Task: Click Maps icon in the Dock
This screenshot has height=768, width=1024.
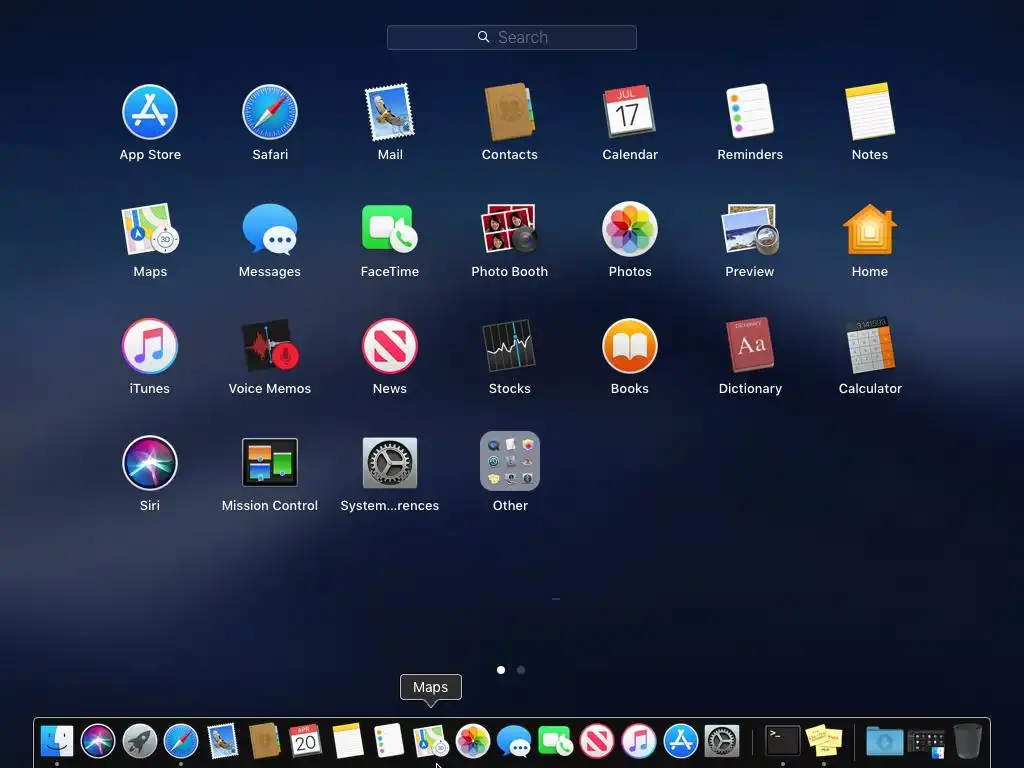Action: pyautogui.click(x=430, y=741)
